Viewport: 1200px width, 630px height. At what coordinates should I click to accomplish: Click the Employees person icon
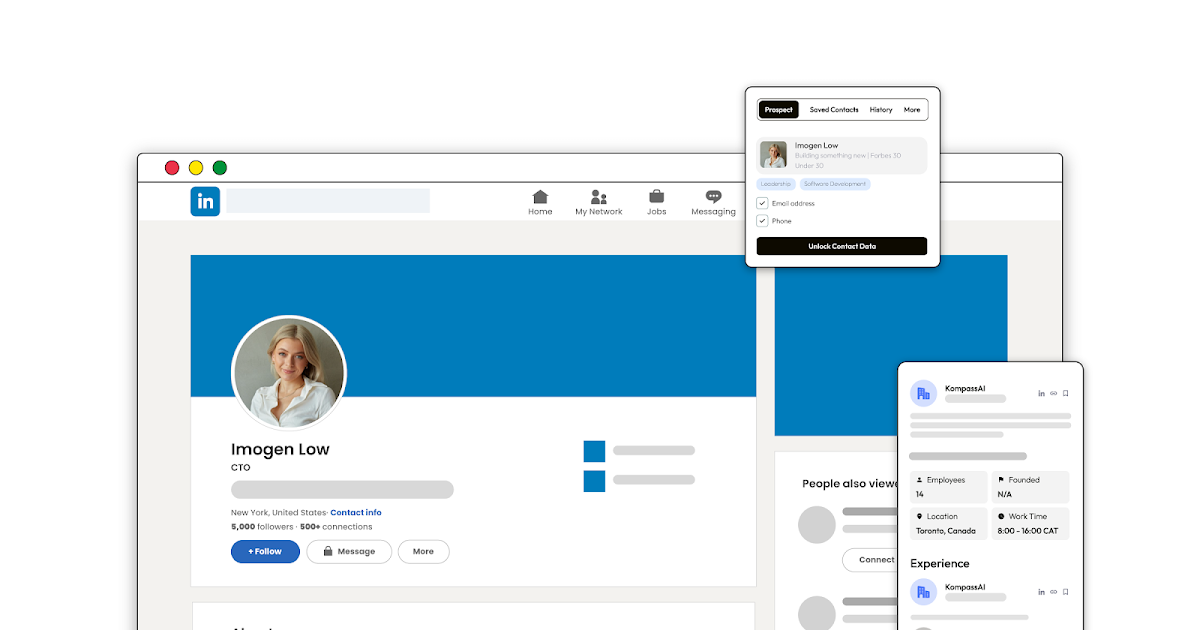(x=920, y=480)
